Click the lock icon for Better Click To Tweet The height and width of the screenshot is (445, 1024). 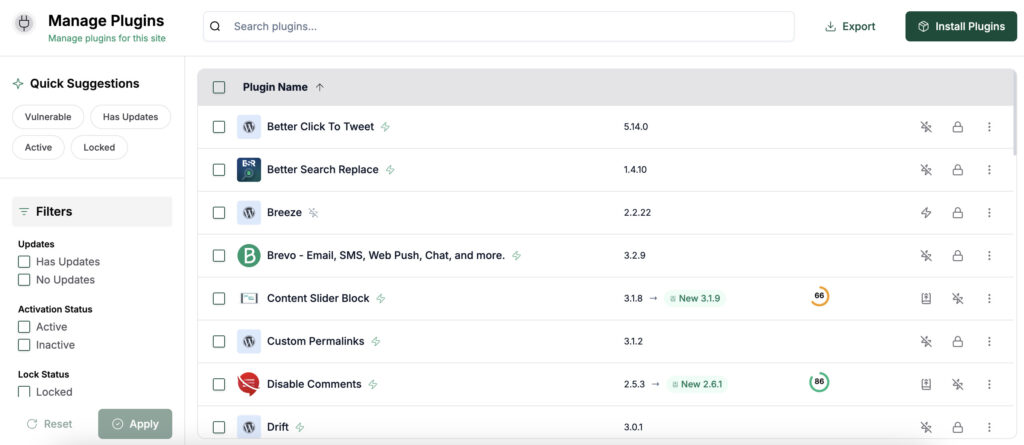(x=957, y=127)
